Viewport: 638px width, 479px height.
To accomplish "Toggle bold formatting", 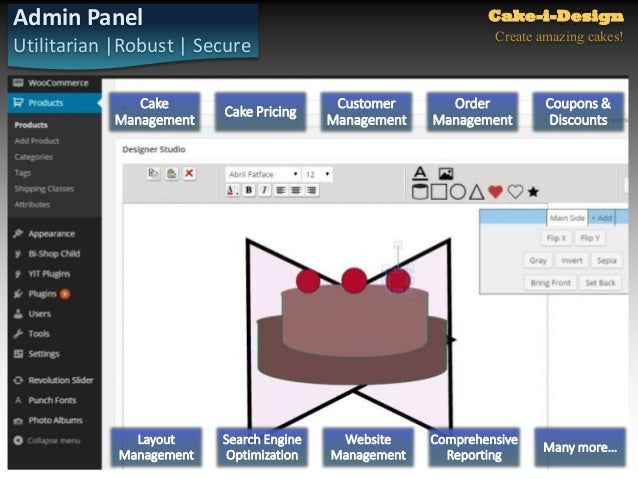I will pyautogui.click(x=249, y=190).
